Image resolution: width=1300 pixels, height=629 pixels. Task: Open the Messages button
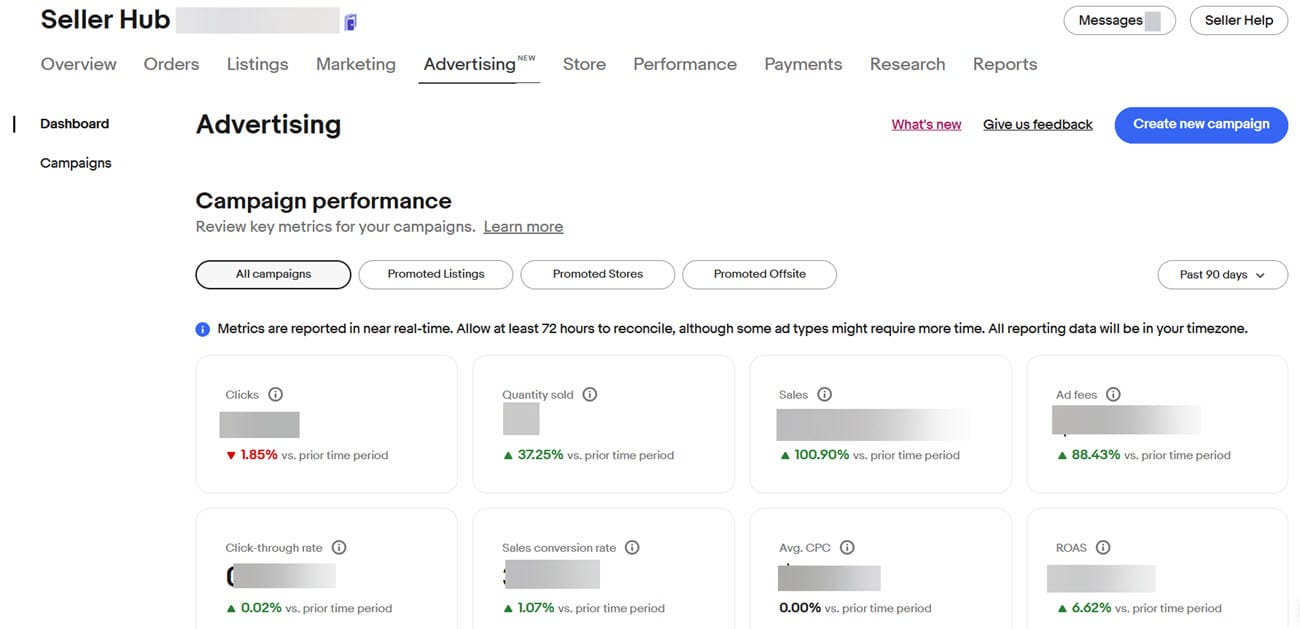(x=1119, y=20)
